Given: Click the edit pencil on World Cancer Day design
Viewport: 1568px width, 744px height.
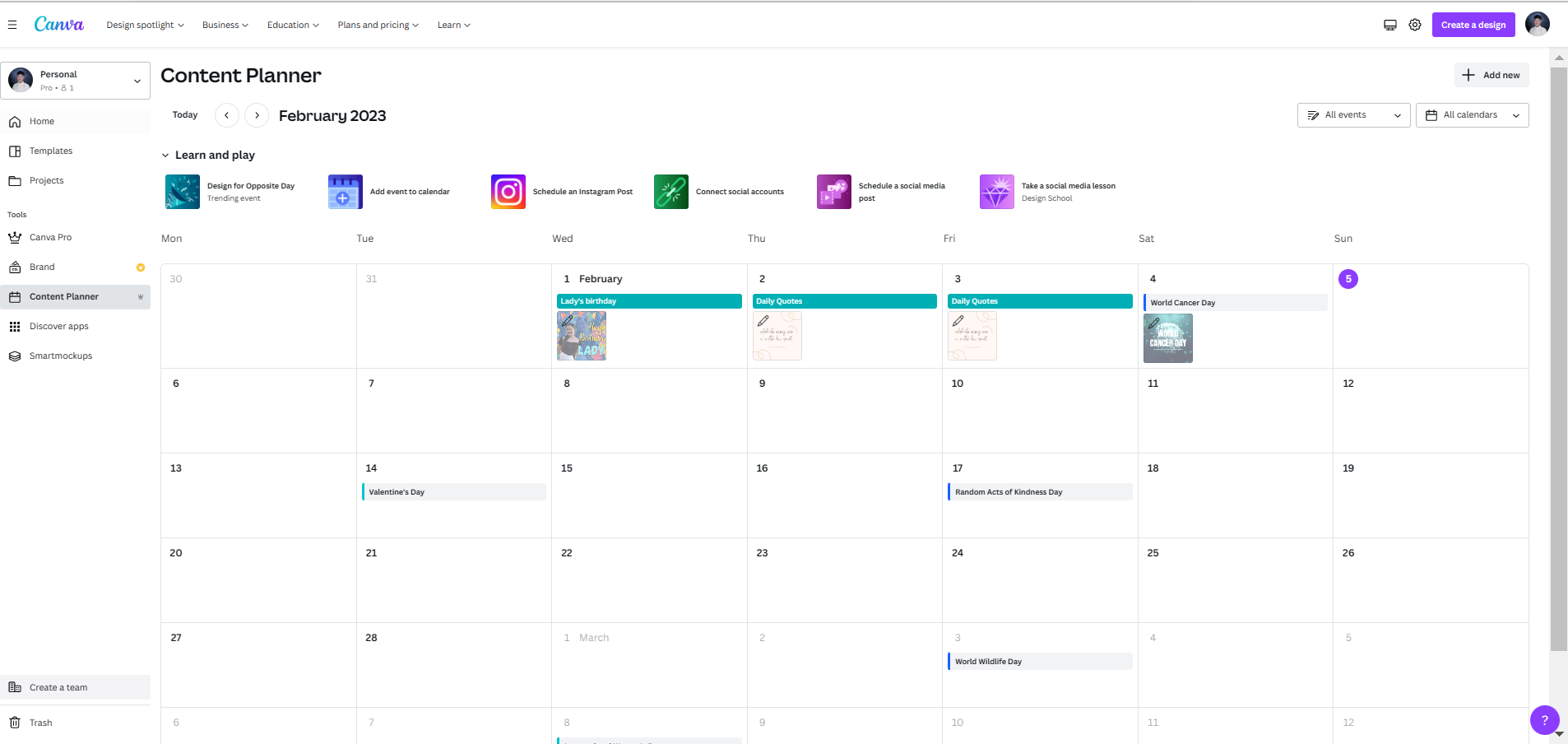Looking at the screenshot, I should point(1154,323).
